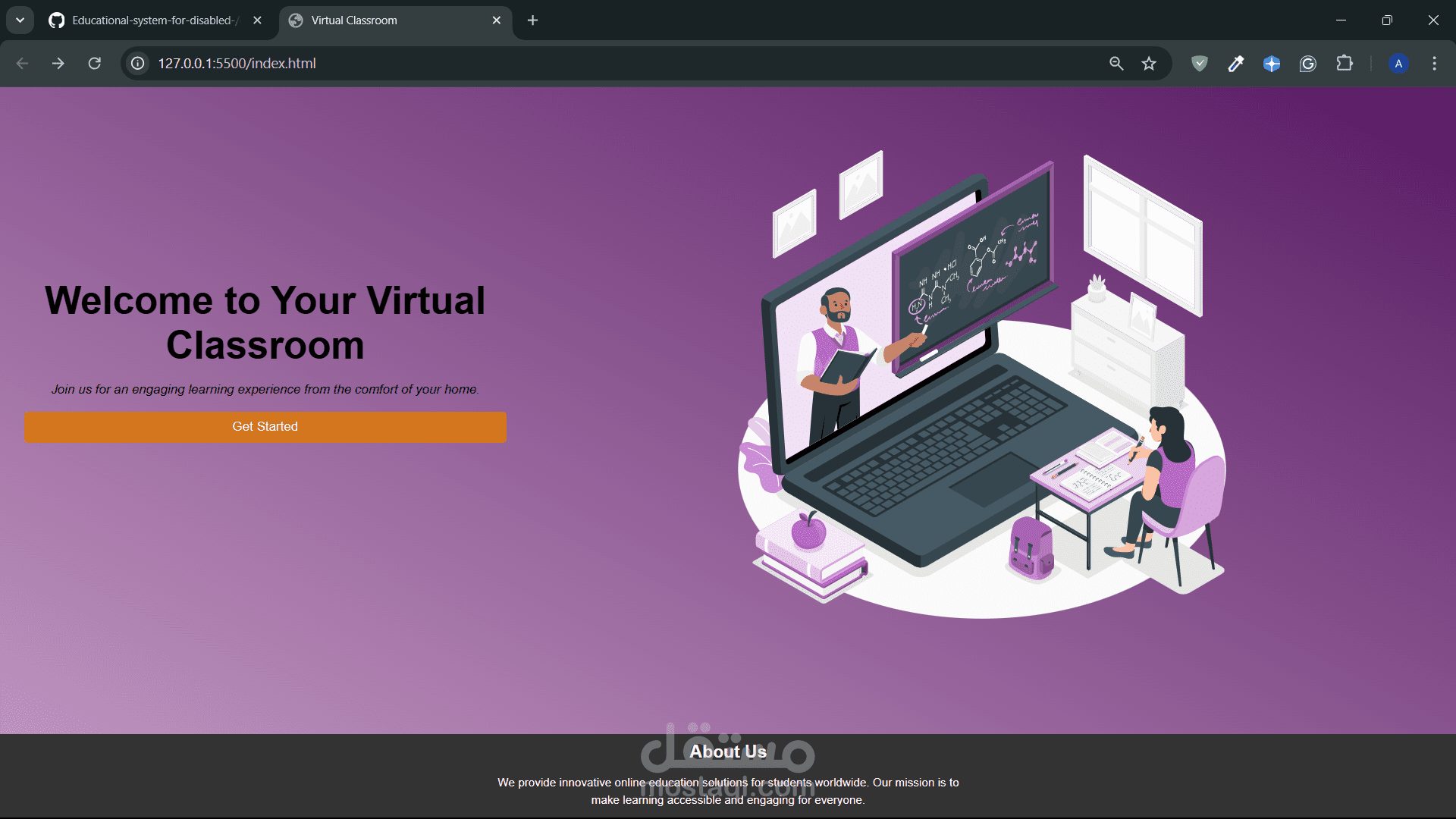Click the forward navigation arrow
The width and height of the screenshot is (1456, 819).
click(x=58, y=64)
